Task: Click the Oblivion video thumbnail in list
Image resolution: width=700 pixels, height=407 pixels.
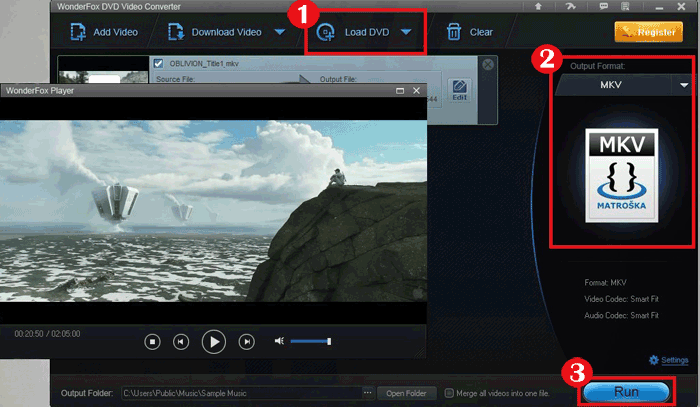Action: click(103, 70)
